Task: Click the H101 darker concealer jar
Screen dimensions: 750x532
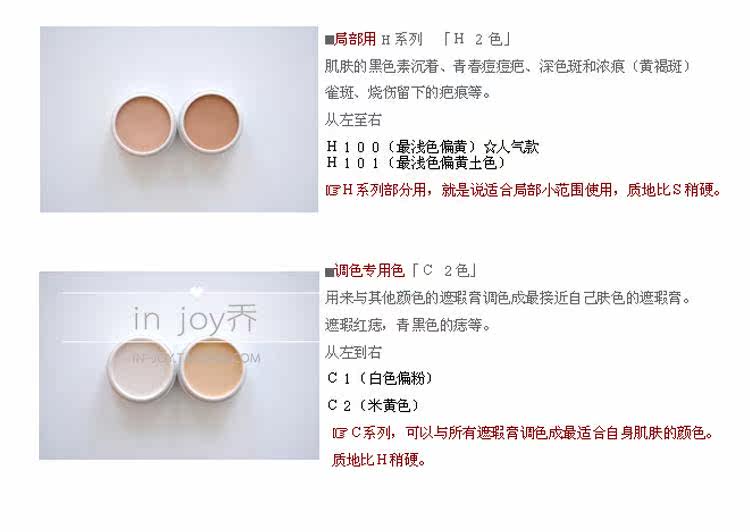Action: pyautogui.click(x=211, y=121)
